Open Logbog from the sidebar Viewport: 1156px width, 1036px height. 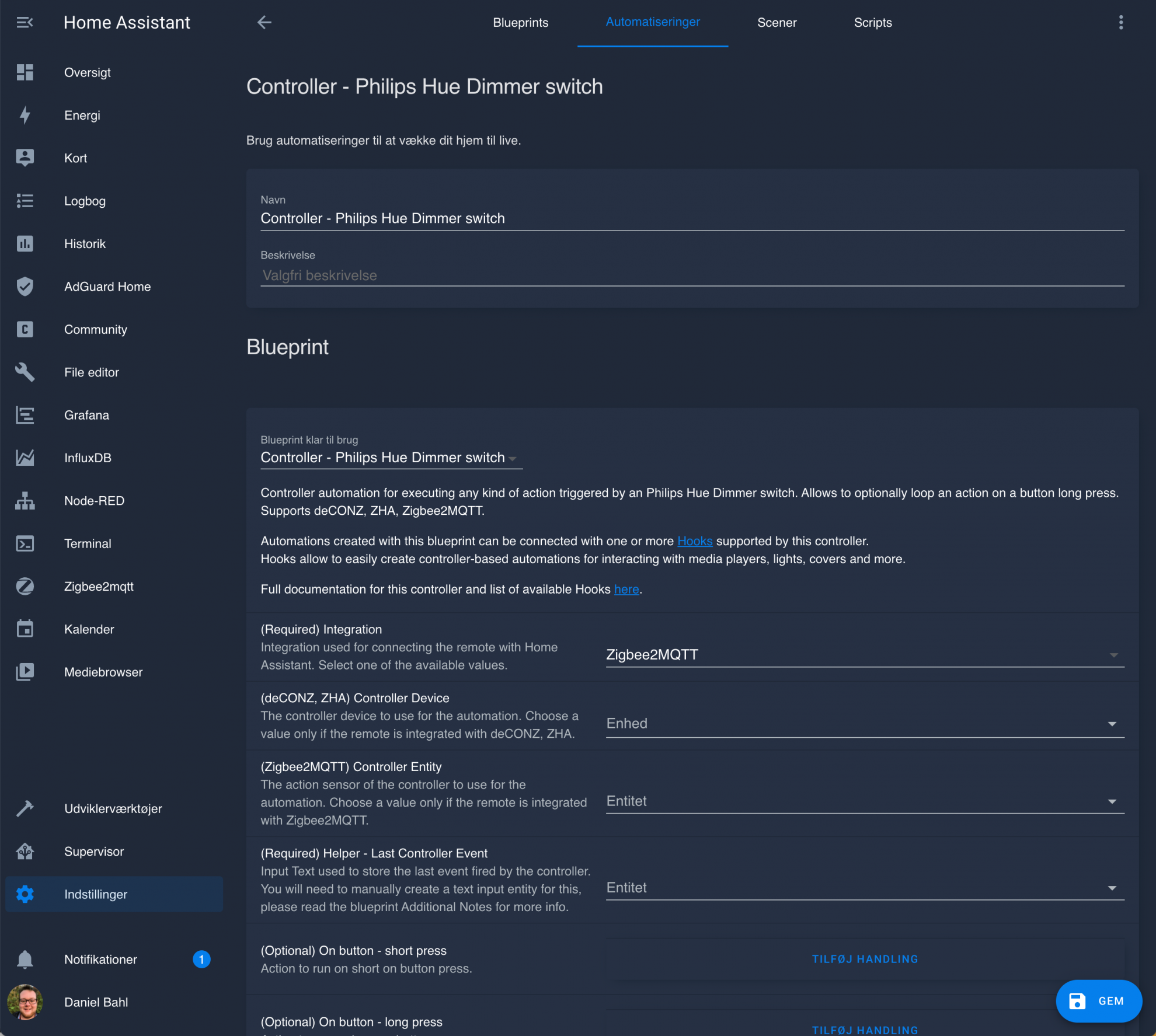[x=114, y=201]
